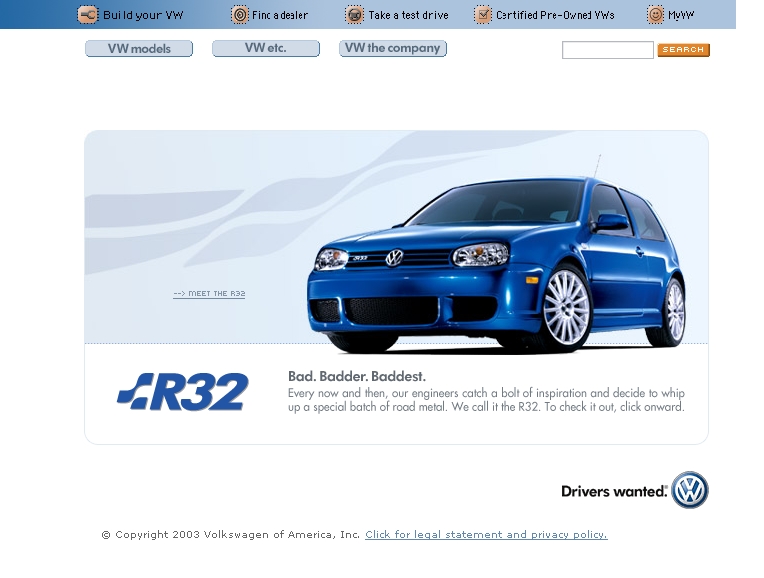This screenshot has width=764, height=578.
Task: Select the Build your VW text link
Action: 143,15
